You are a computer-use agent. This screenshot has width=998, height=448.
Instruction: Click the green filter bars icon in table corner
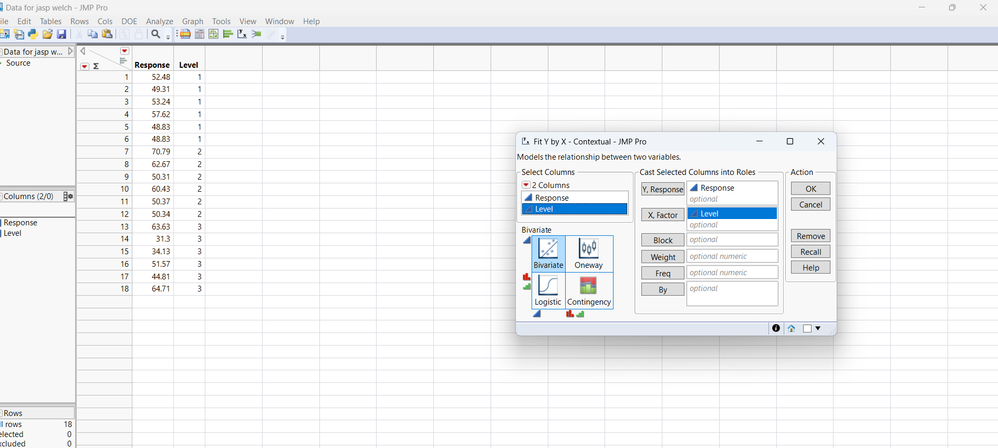[123, 60]
